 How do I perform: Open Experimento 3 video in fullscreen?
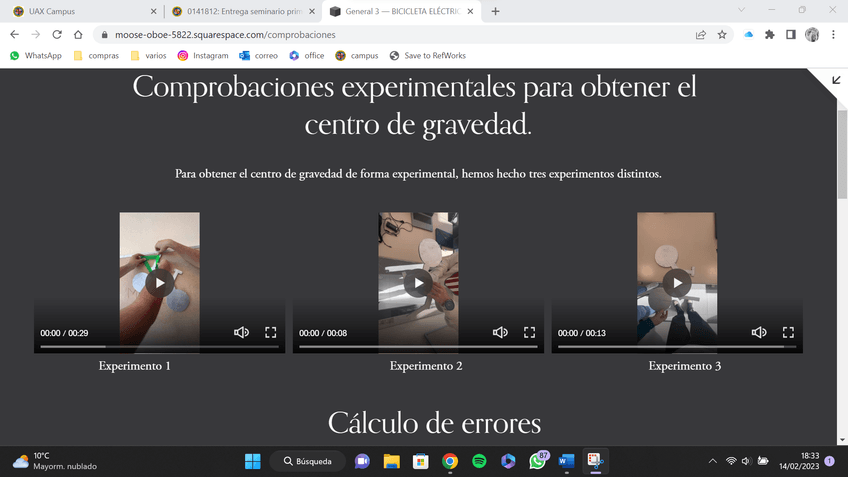click(x=788, y=332)
